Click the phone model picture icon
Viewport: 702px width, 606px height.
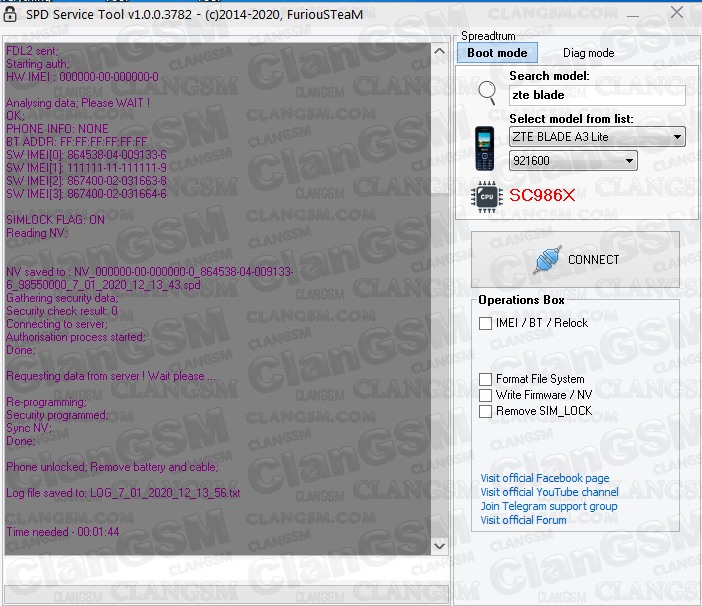(x=484, y=149)
